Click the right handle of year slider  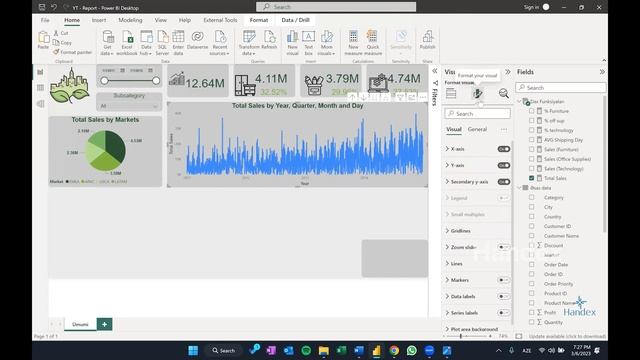(x=156, y=81)
